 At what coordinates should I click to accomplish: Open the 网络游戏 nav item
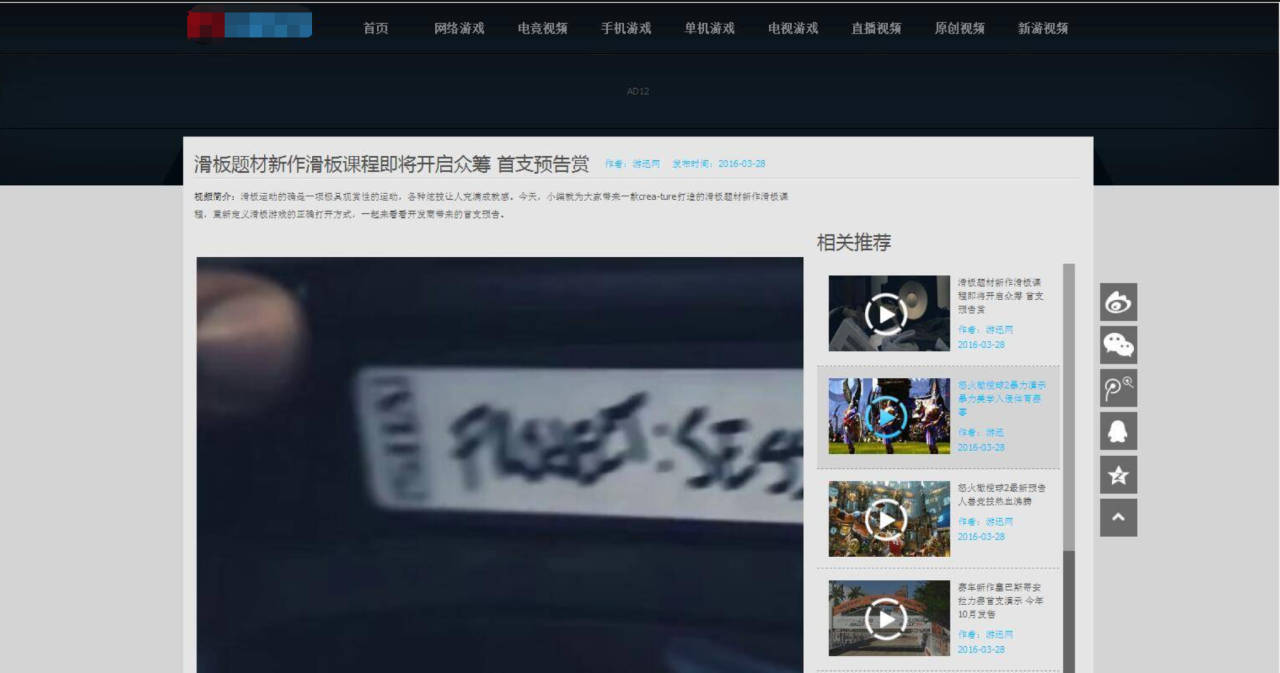coord(459,28)
